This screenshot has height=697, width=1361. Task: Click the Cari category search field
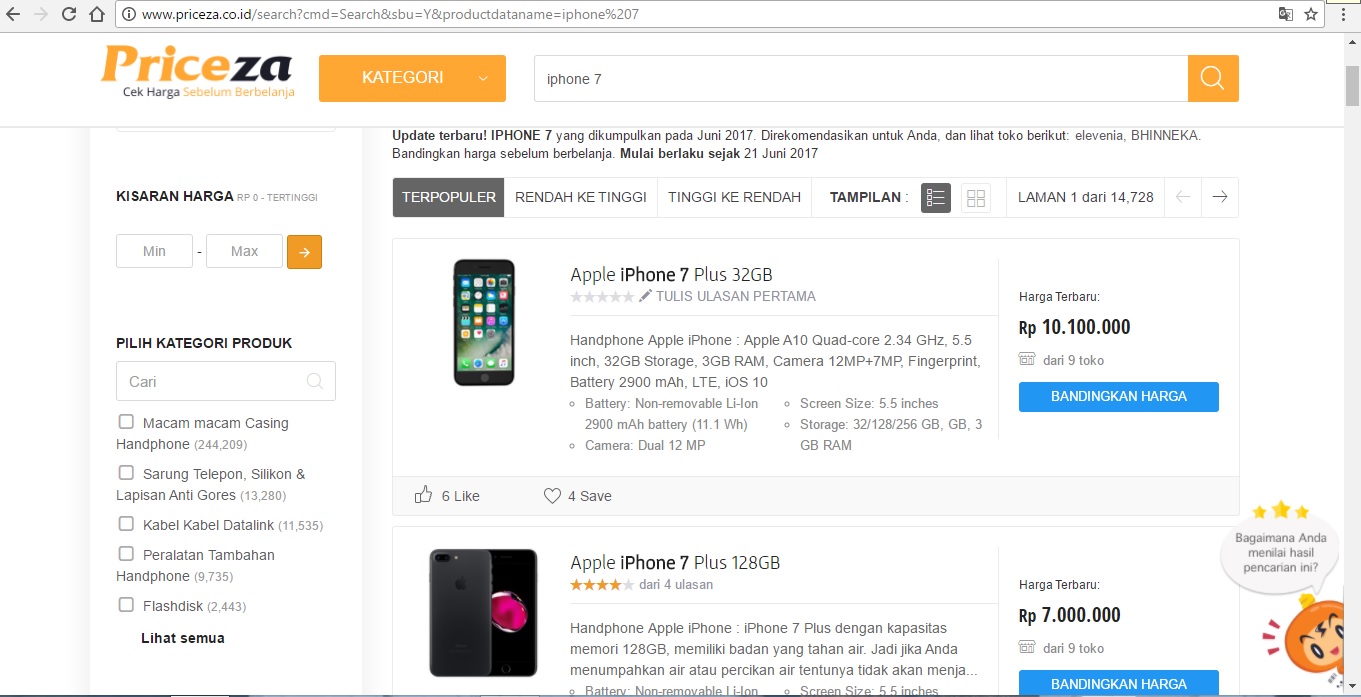click(226, 381)
